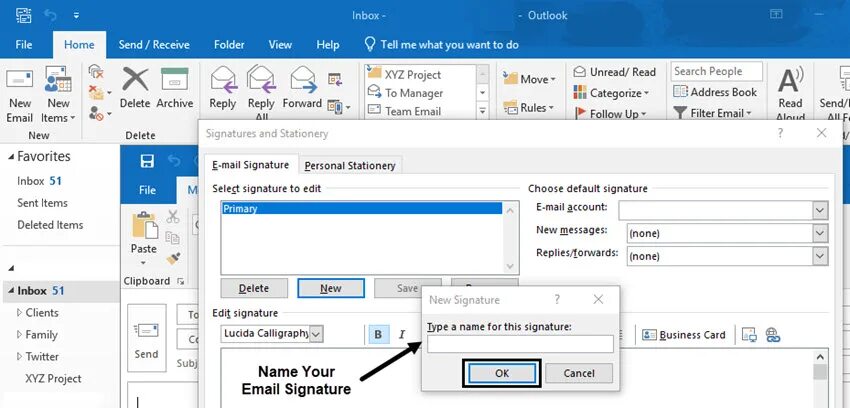
Task: Click the Reply with Meeting icon
Action: pos(335,80)
